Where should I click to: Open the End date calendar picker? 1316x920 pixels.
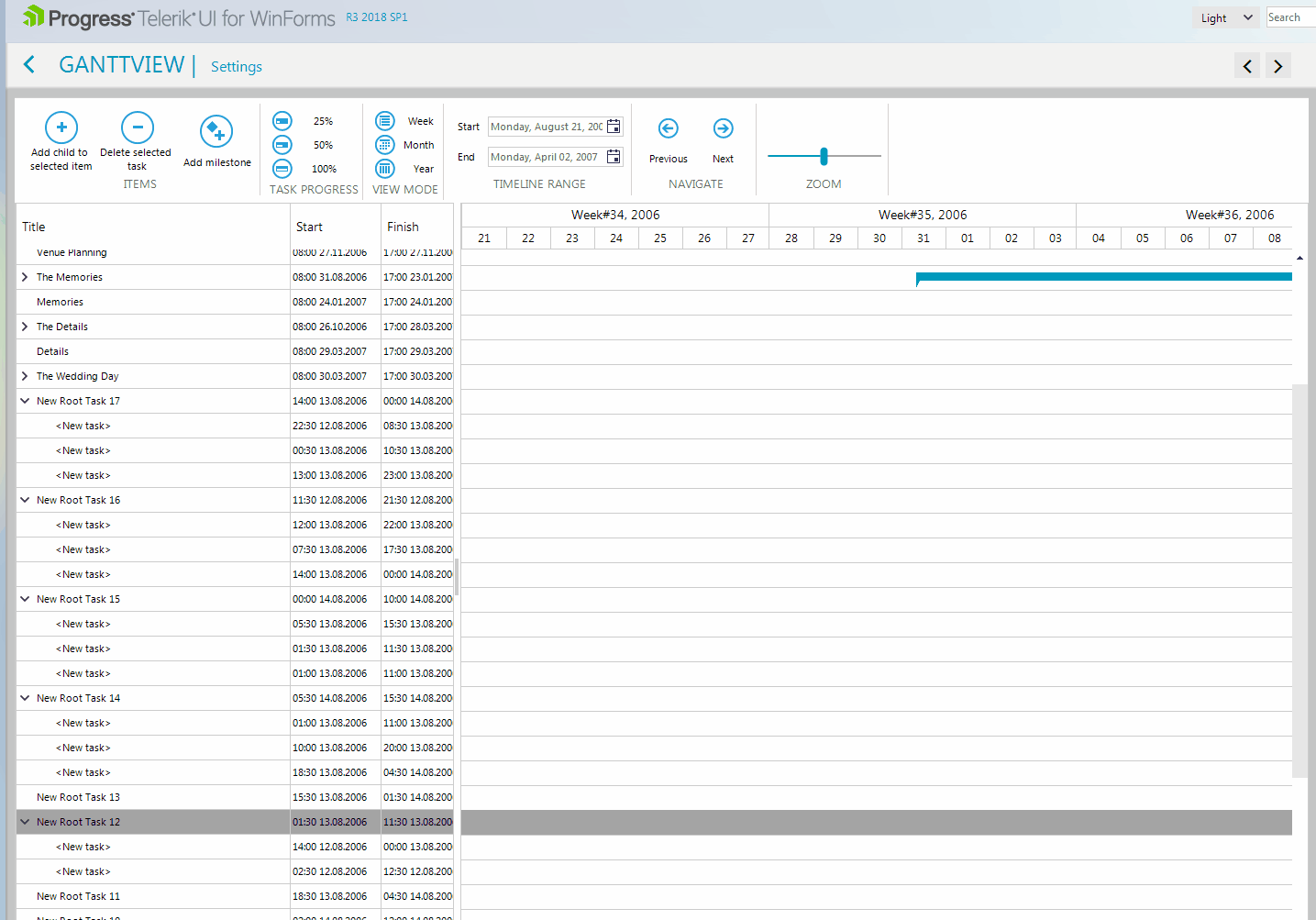(614, 157)
